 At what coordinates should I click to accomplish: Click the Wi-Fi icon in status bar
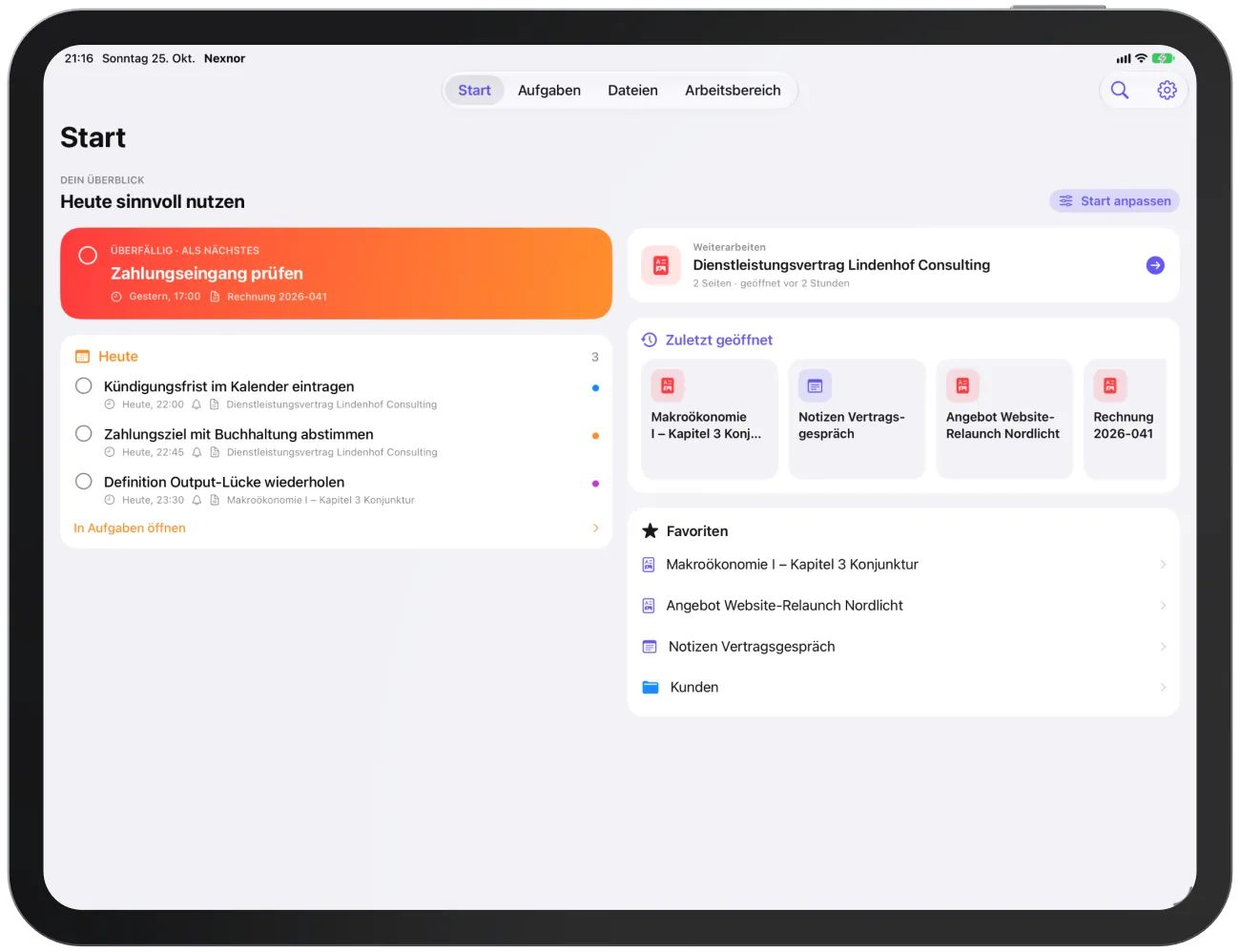pos(1141,58)
